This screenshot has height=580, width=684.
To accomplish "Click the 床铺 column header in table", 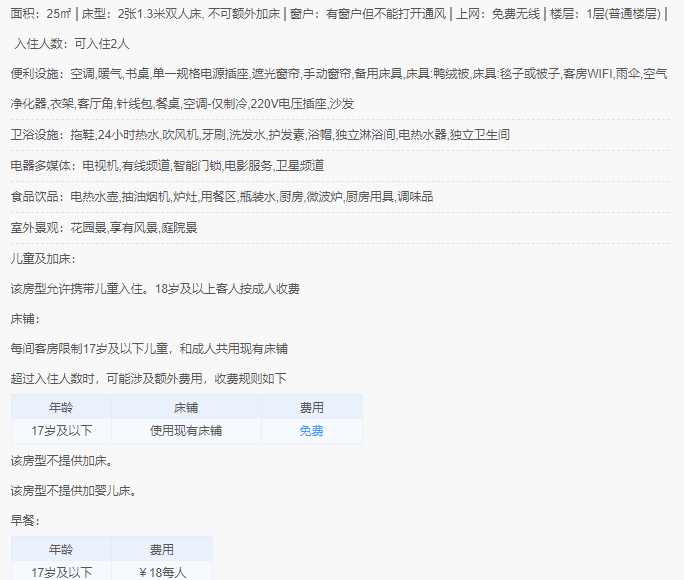I will (x=186, y=407).
